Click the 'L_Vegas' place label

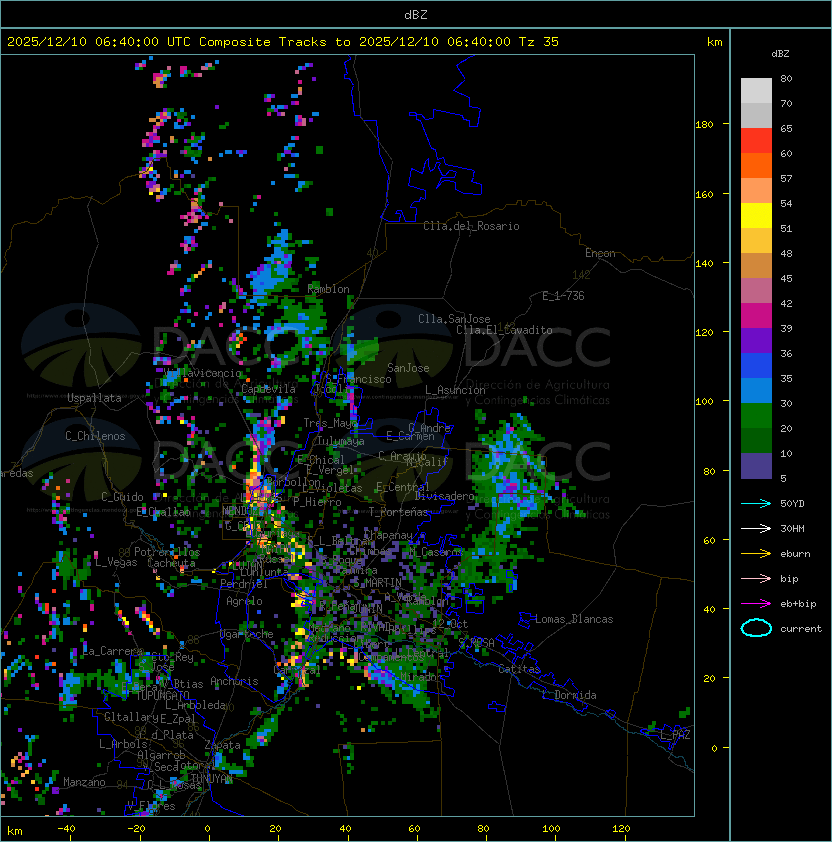[x=116, y=562]
